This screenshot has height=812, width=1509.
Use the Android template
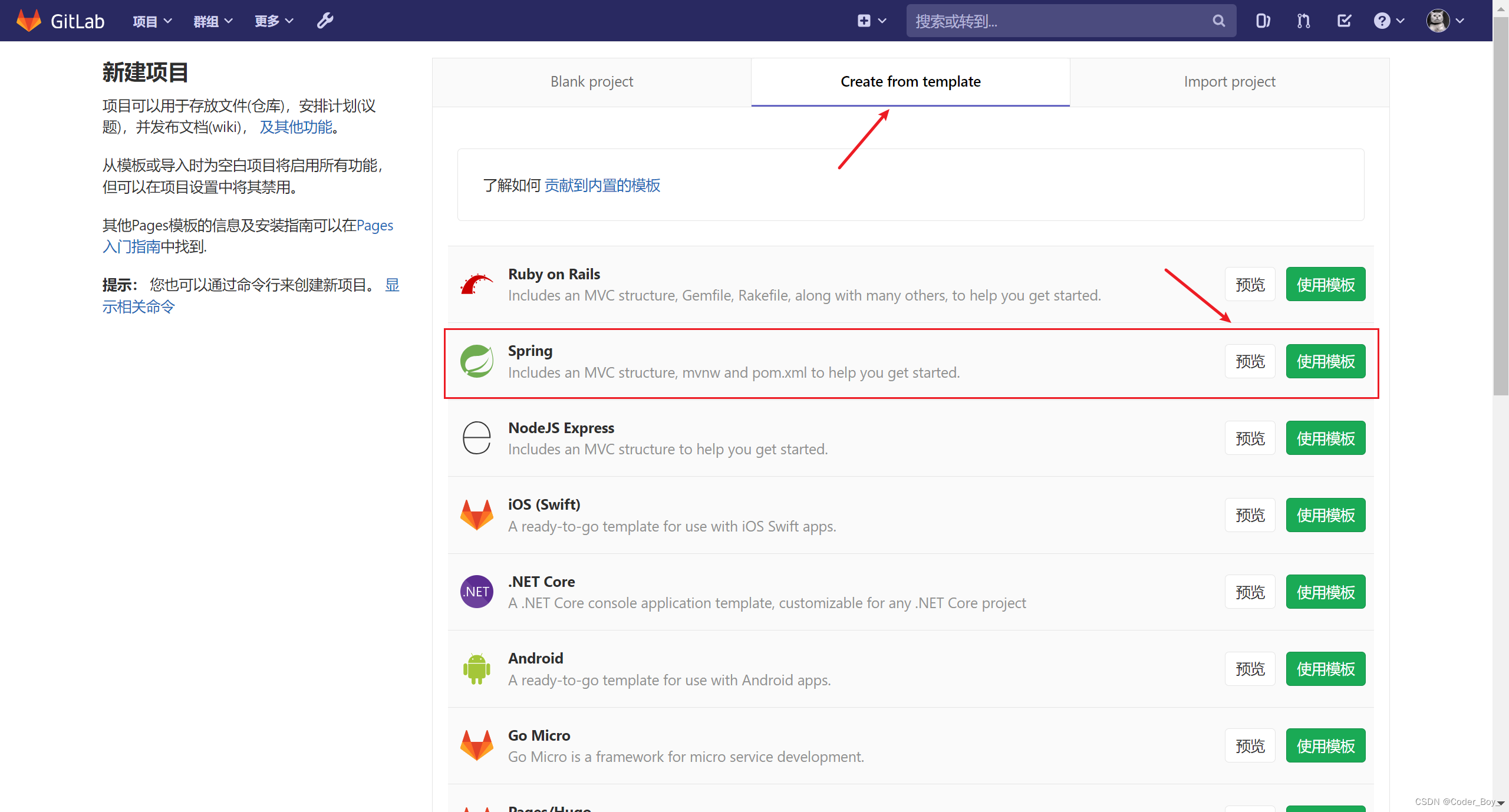point(1325,669)
